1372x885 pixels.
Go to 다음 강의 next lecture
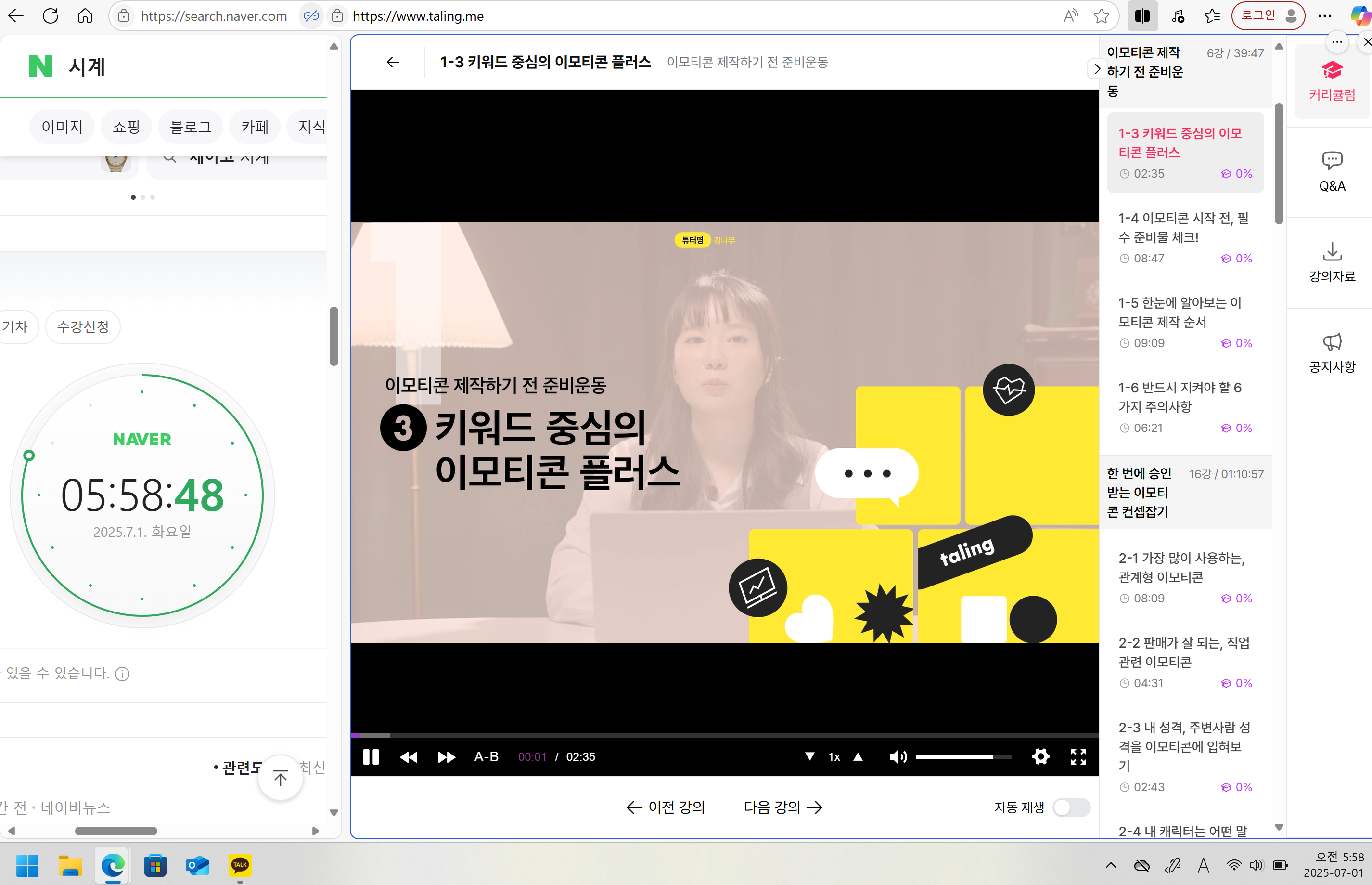[x=782, y=807]
